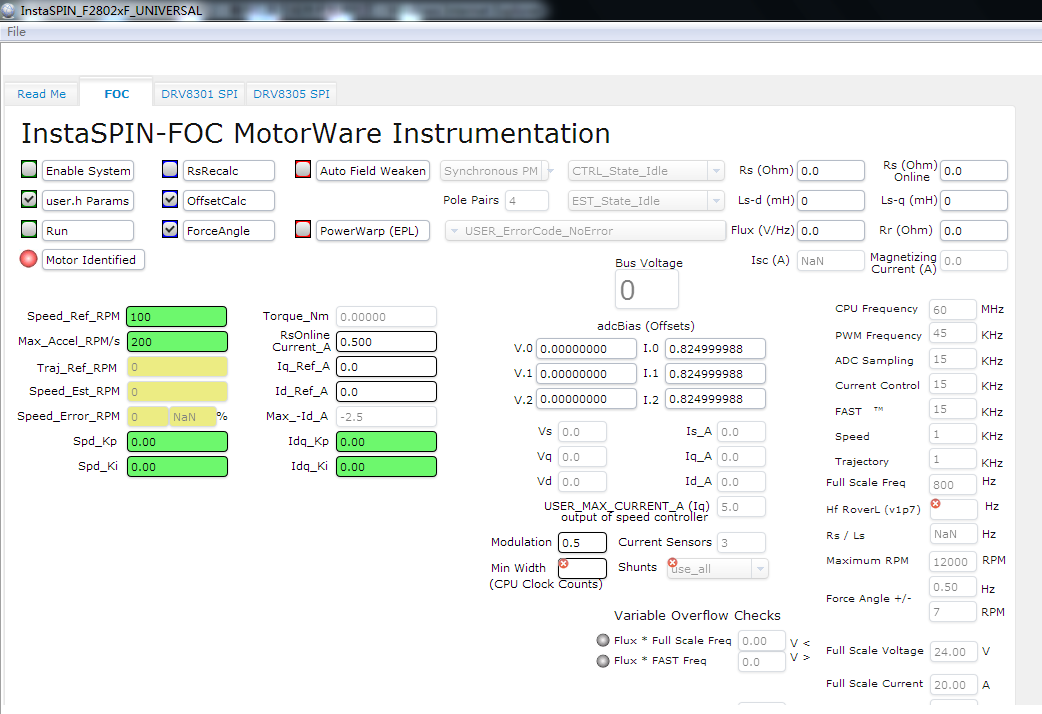Click the Id_Ref_A input field
1042x714 pixels.
coord(386,392)
